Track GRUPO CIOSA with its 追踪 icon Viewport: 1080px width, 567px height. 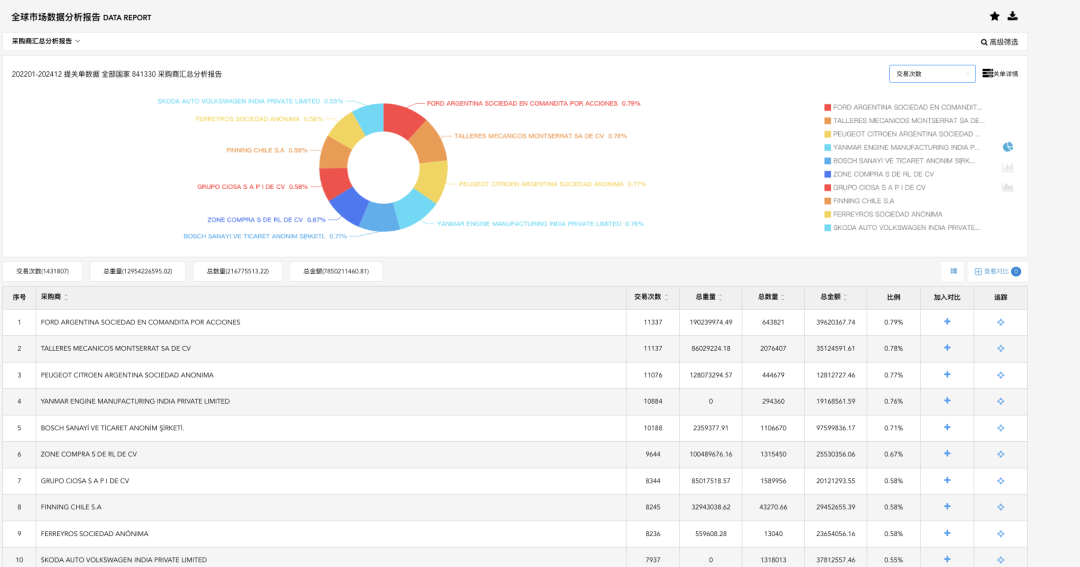pyautogui.click(x=1001, y=481)
